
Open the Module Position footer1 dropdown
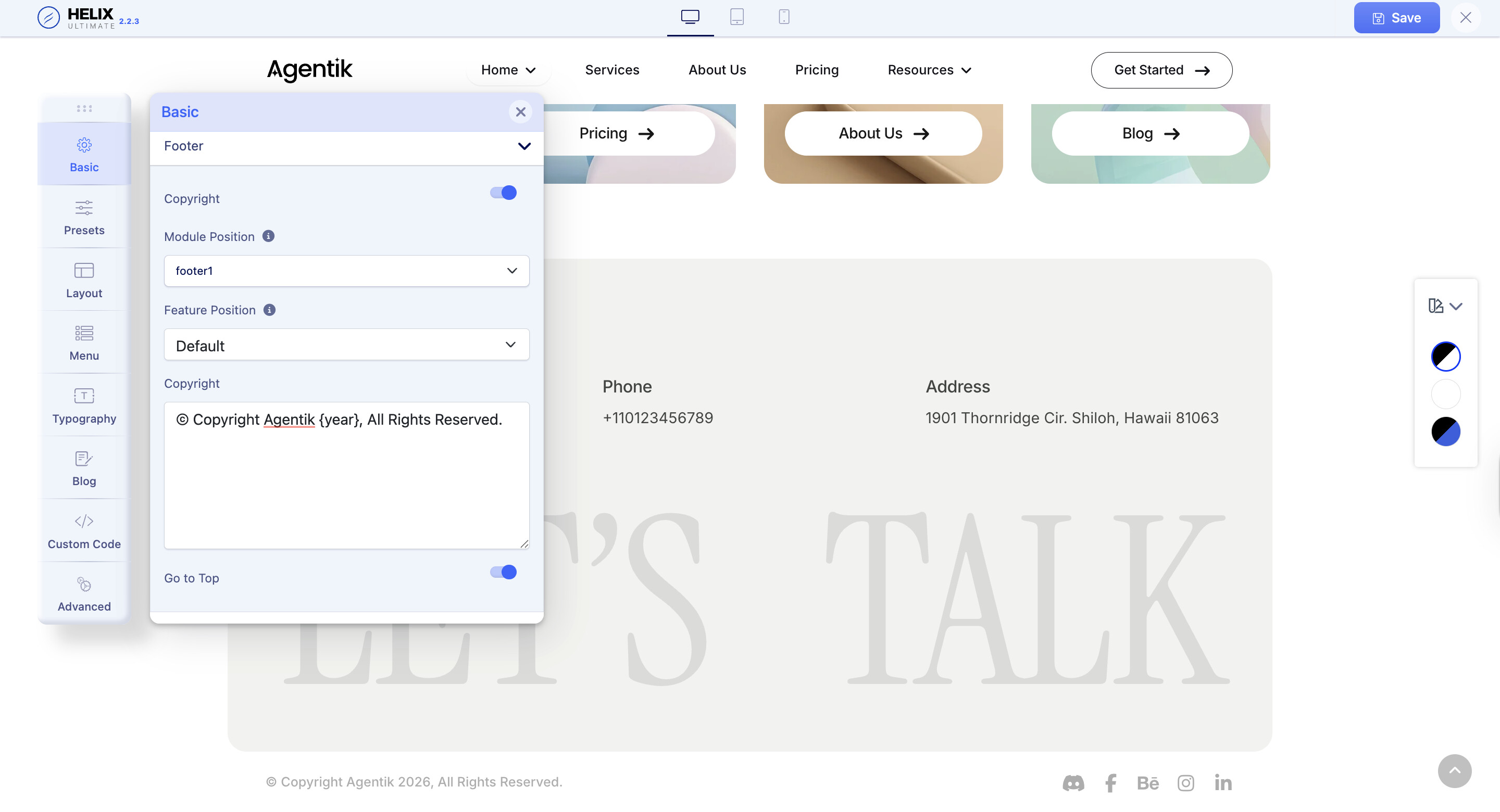click(x=346, y=271)
